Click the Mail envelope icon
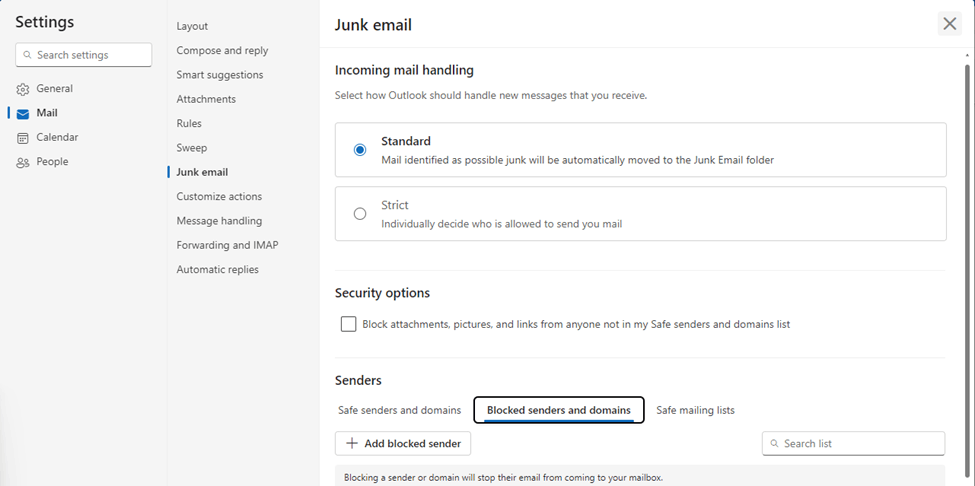The height and width of the screenshot is (486, 975). (23, 114)
